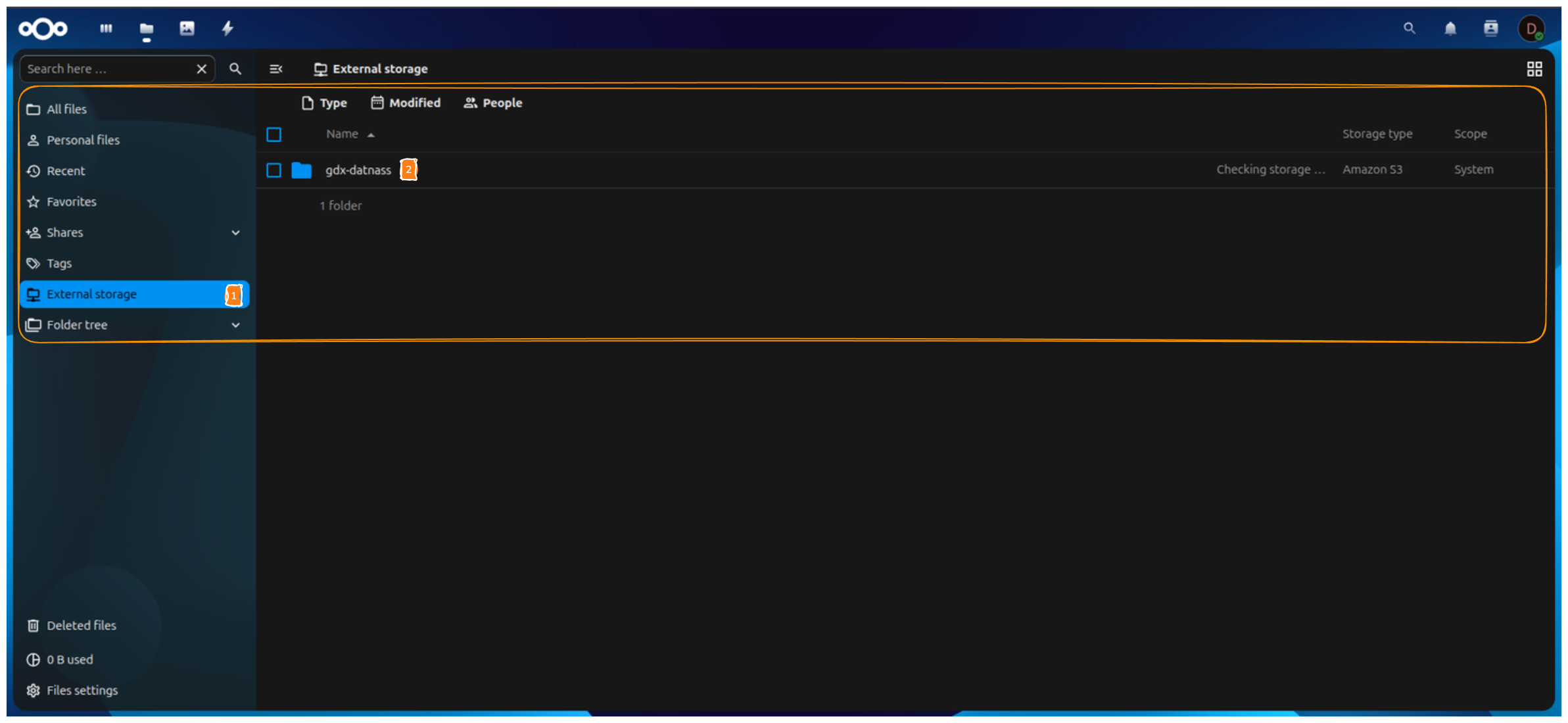The width and height of the screenshot is (1568, 723).
Task: Open Files settings at sidebar bottom
Action: [x=82, y=690]
